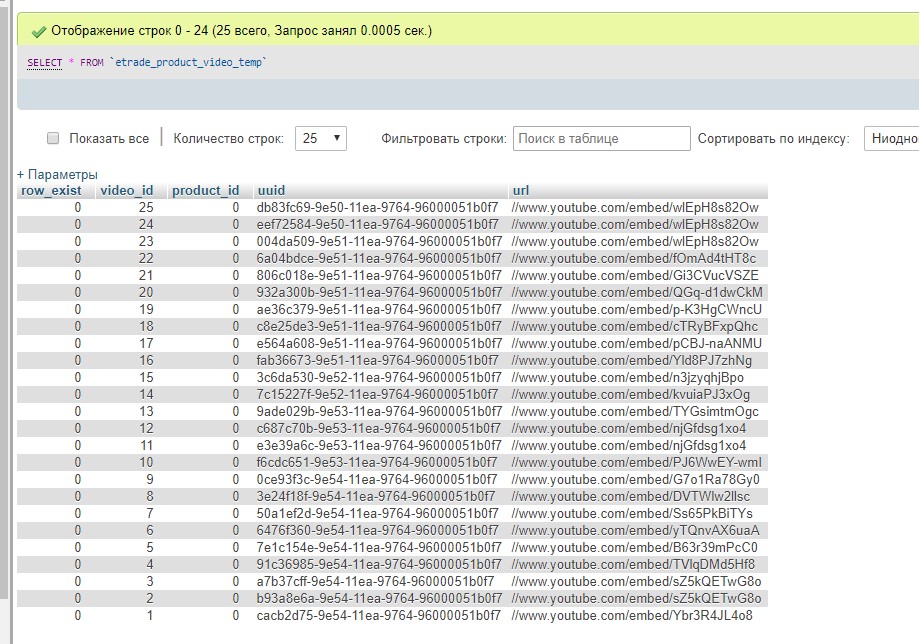Screen dimensions: 919x644
Task: Select uuid c687c70b-9e53-11ea-9764-96000051b0f7 cell
Action: tap(379, 428)
